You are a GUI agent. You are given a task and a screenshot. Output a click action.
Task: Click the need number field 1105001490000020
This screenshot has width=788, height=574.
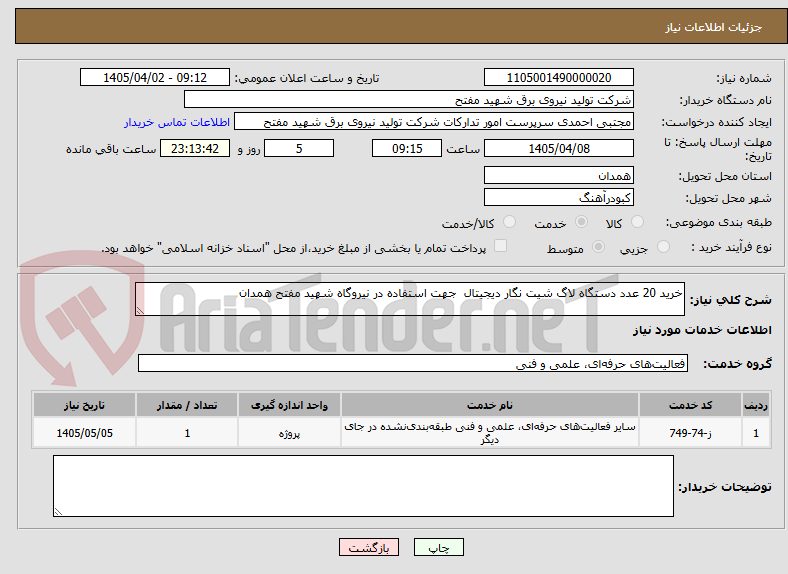pos(558,77)
